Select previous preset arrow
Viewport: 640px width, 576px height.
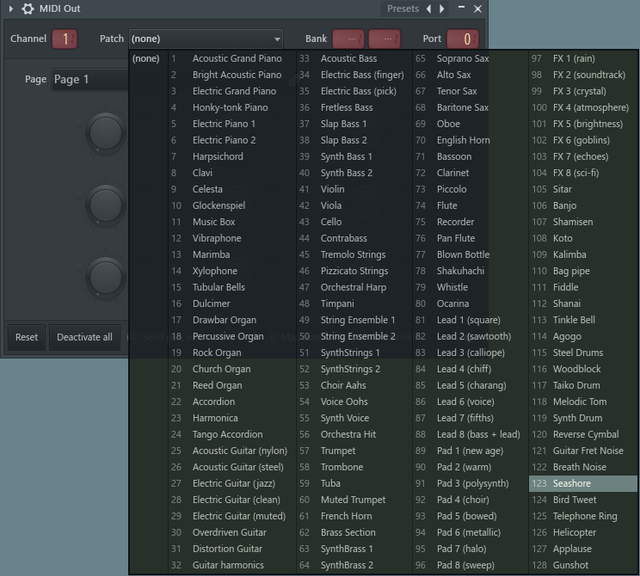[x=429, y=9]
